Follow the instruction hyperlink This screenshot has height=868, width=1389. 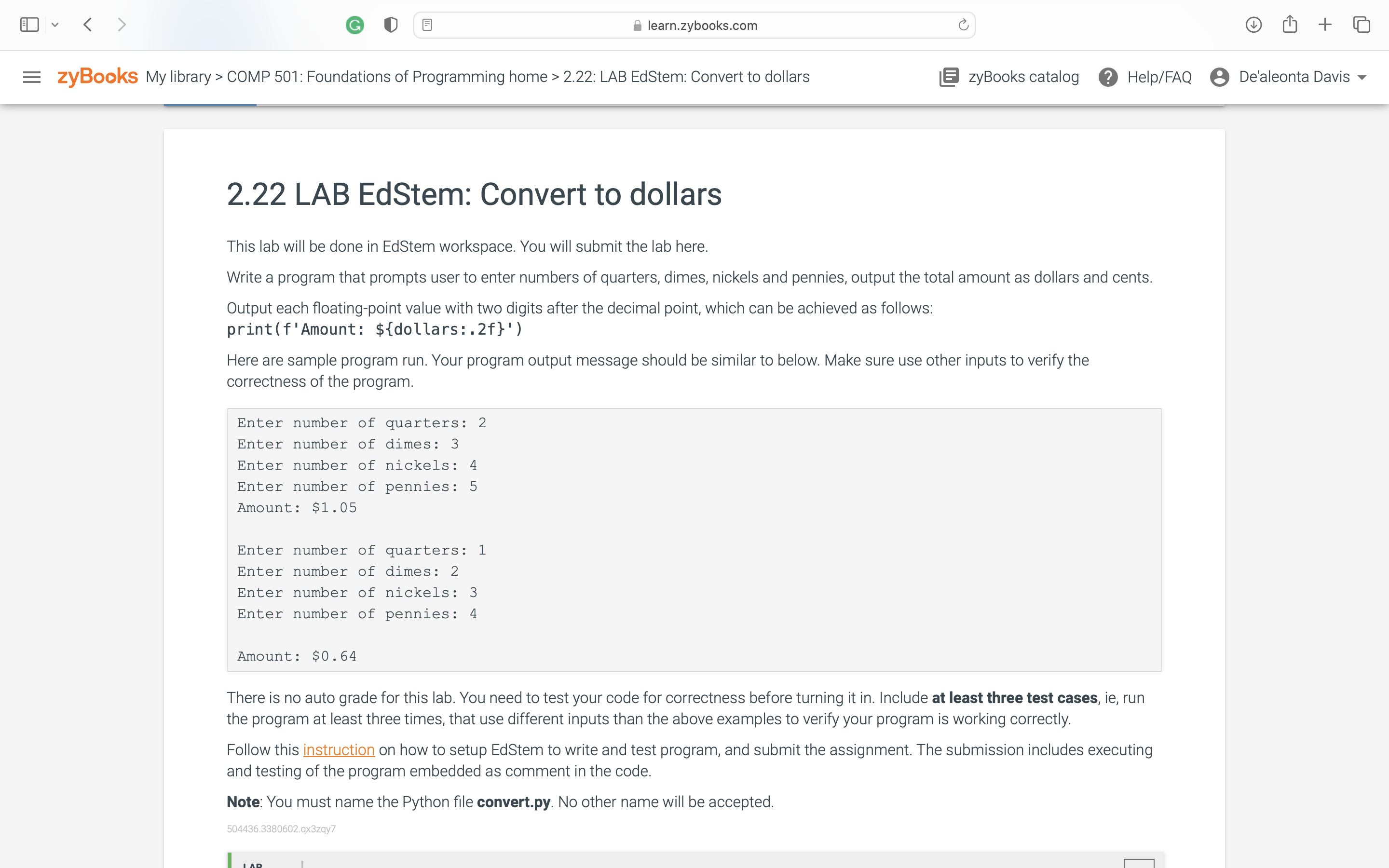[x=339, y=750]
